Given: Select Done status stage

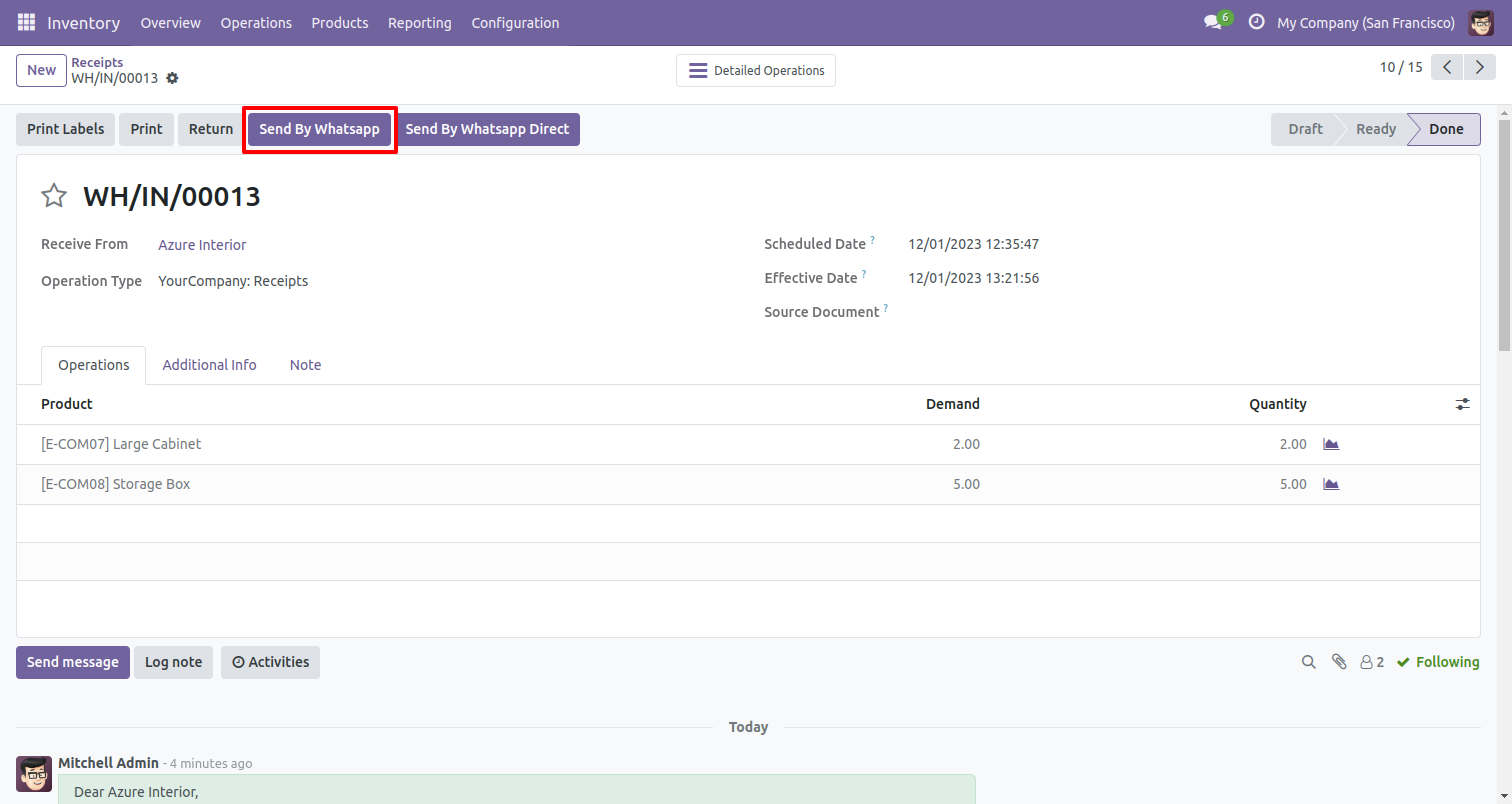Looking at the screenshot, I should point(1445,129).
